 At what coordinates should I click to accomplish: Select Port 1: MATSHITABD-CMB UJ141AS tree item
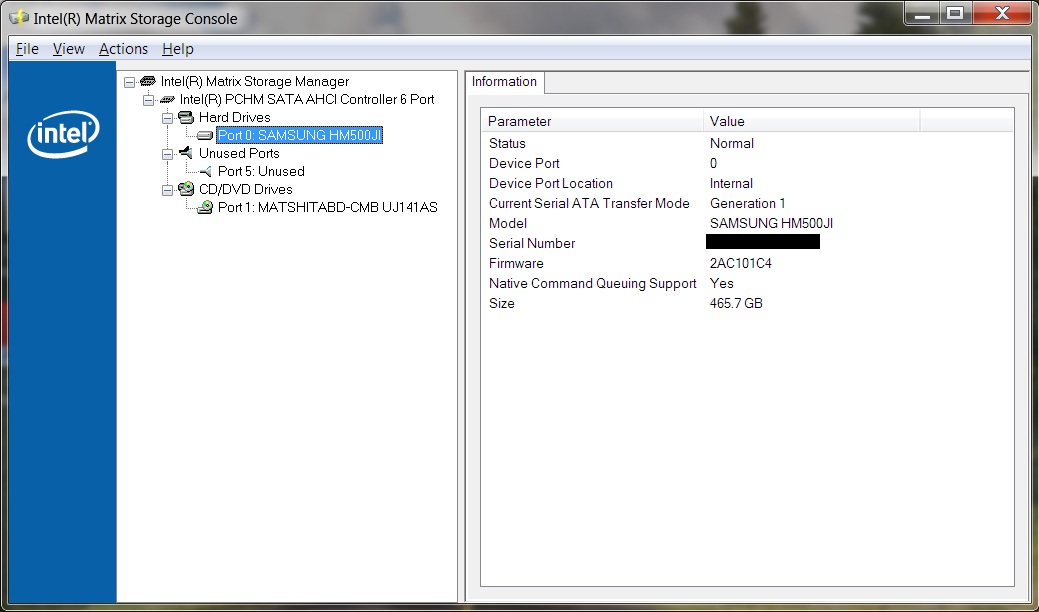[328, 207]
